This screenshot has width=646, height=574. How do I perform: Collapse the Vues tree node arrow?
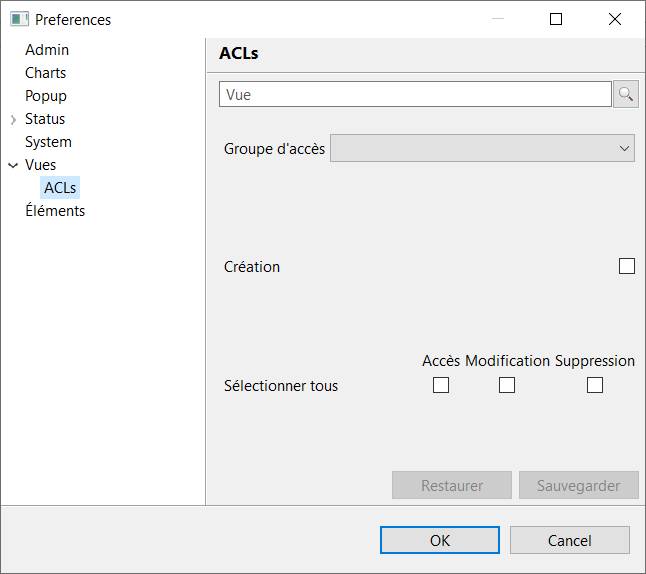point(13,165)
